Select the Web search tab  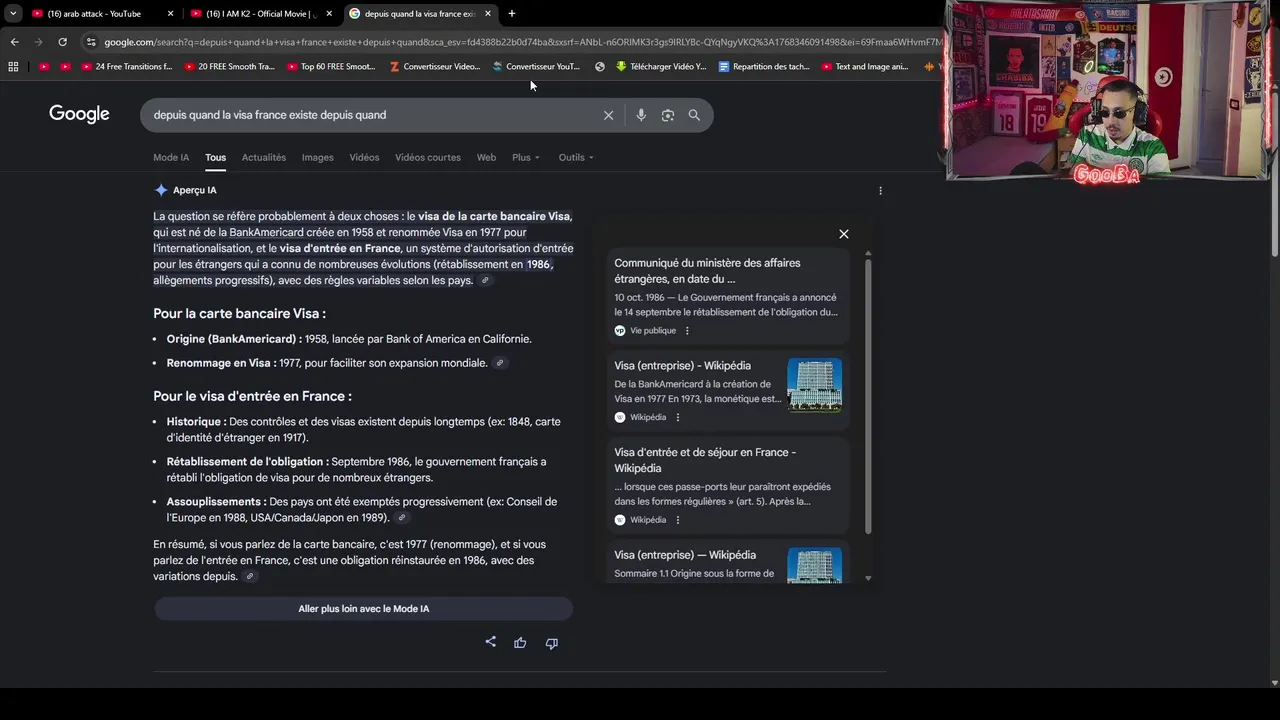pyautogui.click(x=486, y=157)
